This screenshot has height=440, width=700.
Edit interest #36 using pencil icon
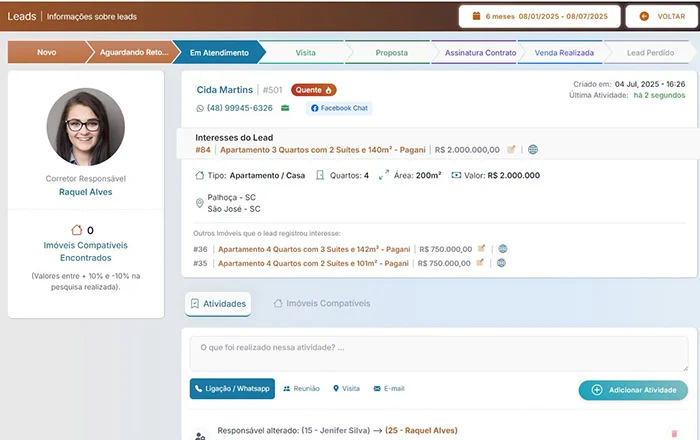point(481,249)
